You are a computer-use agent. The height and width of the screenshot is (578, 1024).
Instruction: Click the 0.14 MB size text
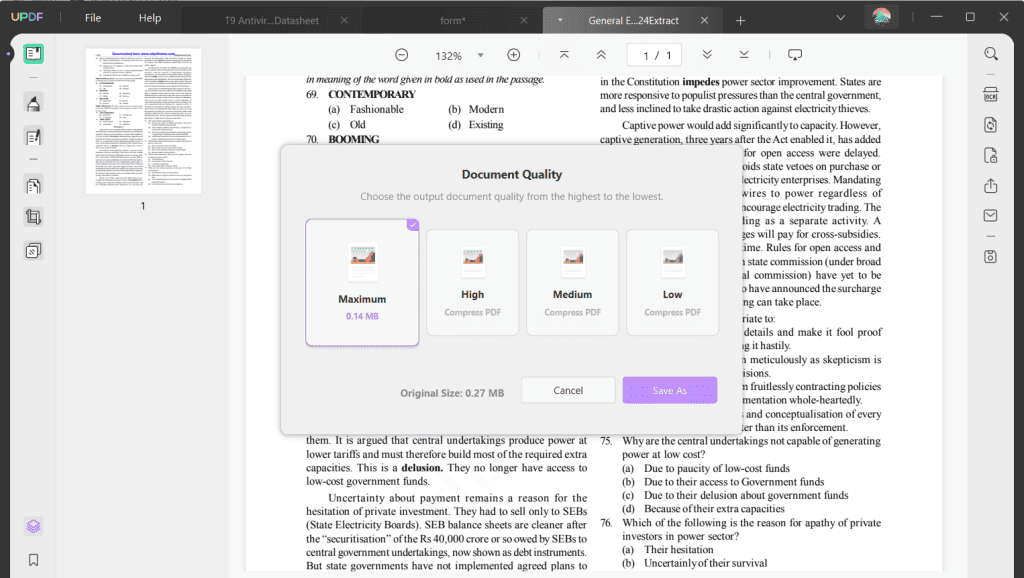[x=362, y=316]
